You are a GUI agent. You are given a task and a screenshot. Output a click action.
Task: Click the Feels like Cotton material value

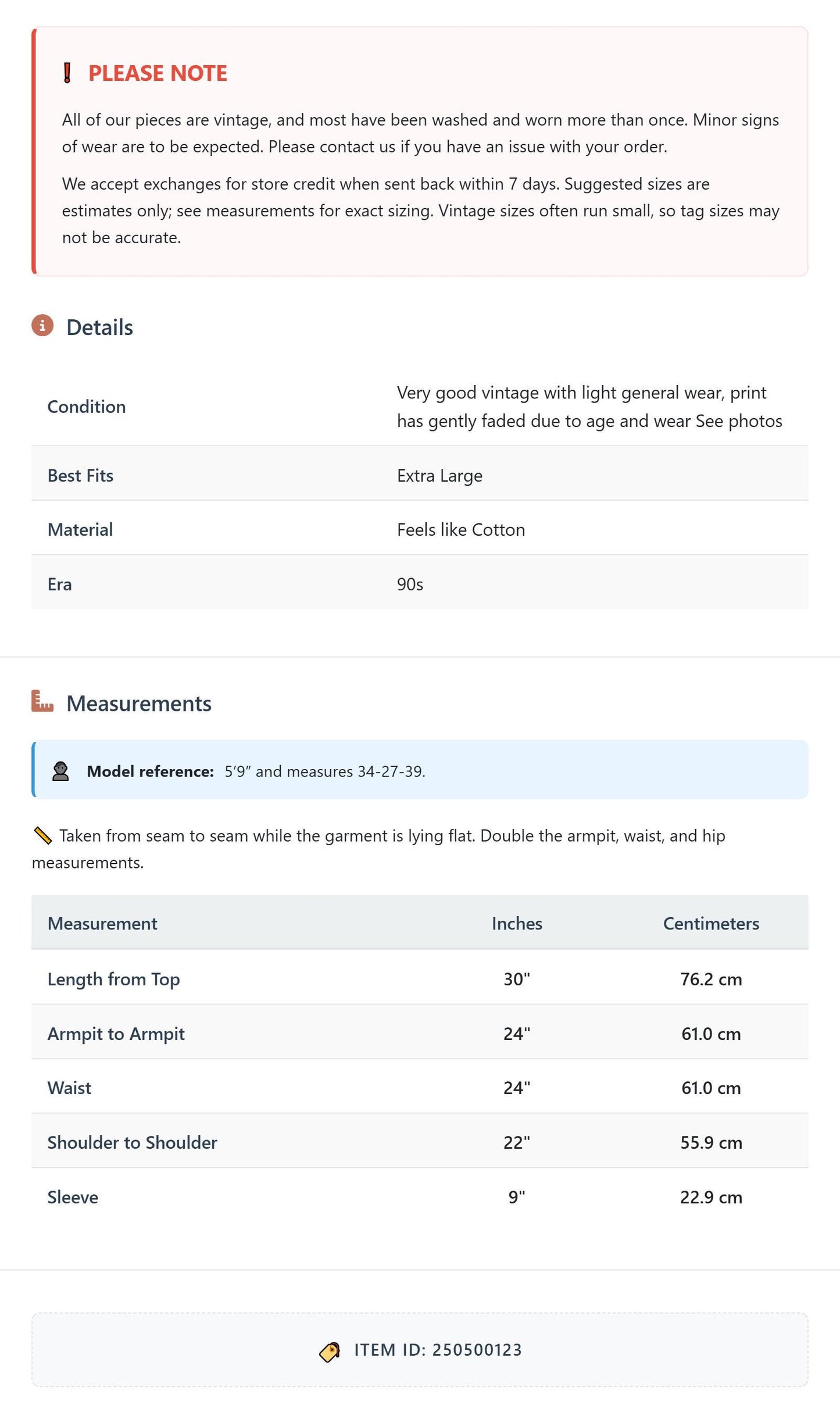pyautogui.click(x=461, y=530)
